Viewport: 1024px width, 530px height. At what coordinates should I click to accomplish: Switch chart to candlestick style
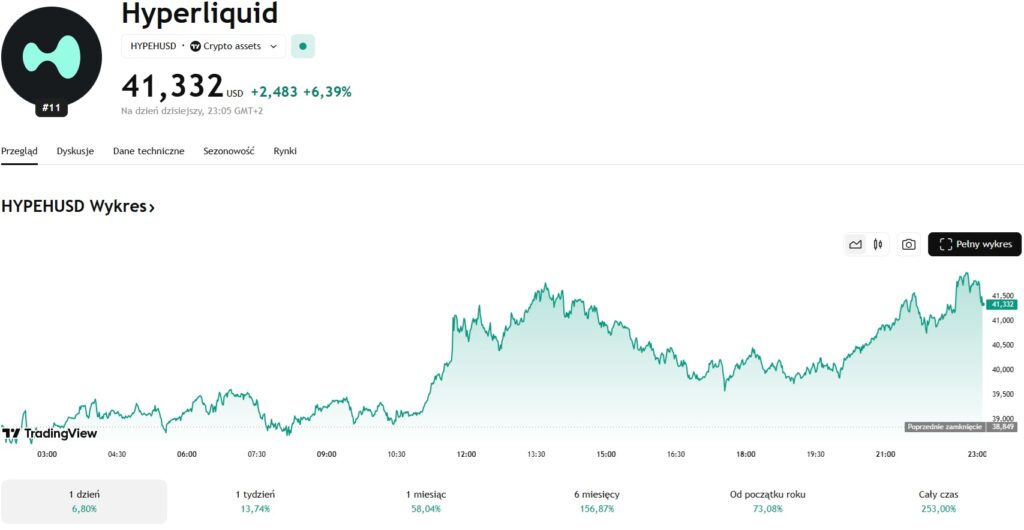pyautogui.click(x=878, y=244)
